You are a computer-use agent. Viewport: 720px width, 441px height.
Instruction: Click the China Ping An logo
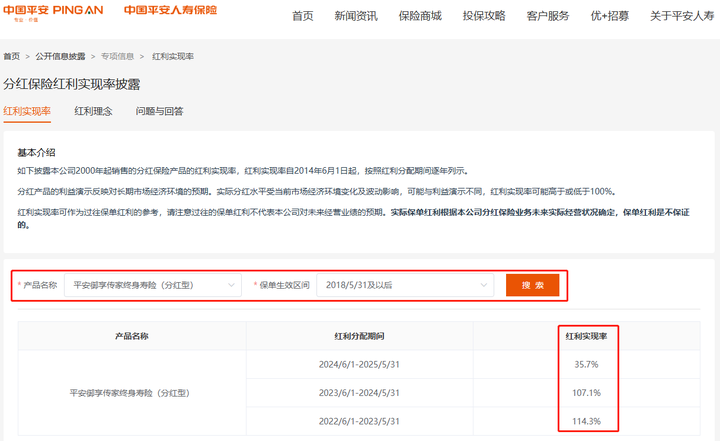coord(54,12)
